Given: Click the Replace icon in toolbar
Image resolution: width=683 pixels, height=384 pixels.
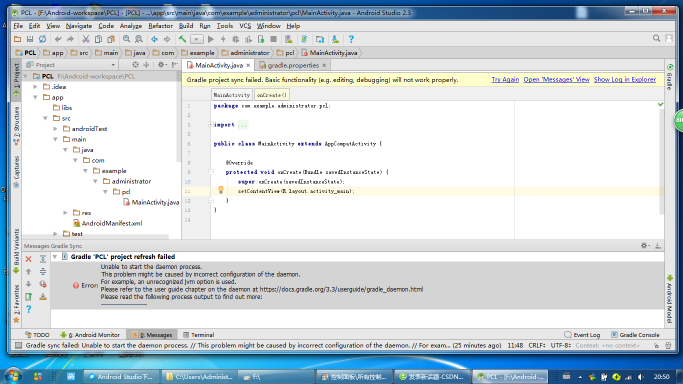Looking at the screenshot, I should tap(139, 39).
